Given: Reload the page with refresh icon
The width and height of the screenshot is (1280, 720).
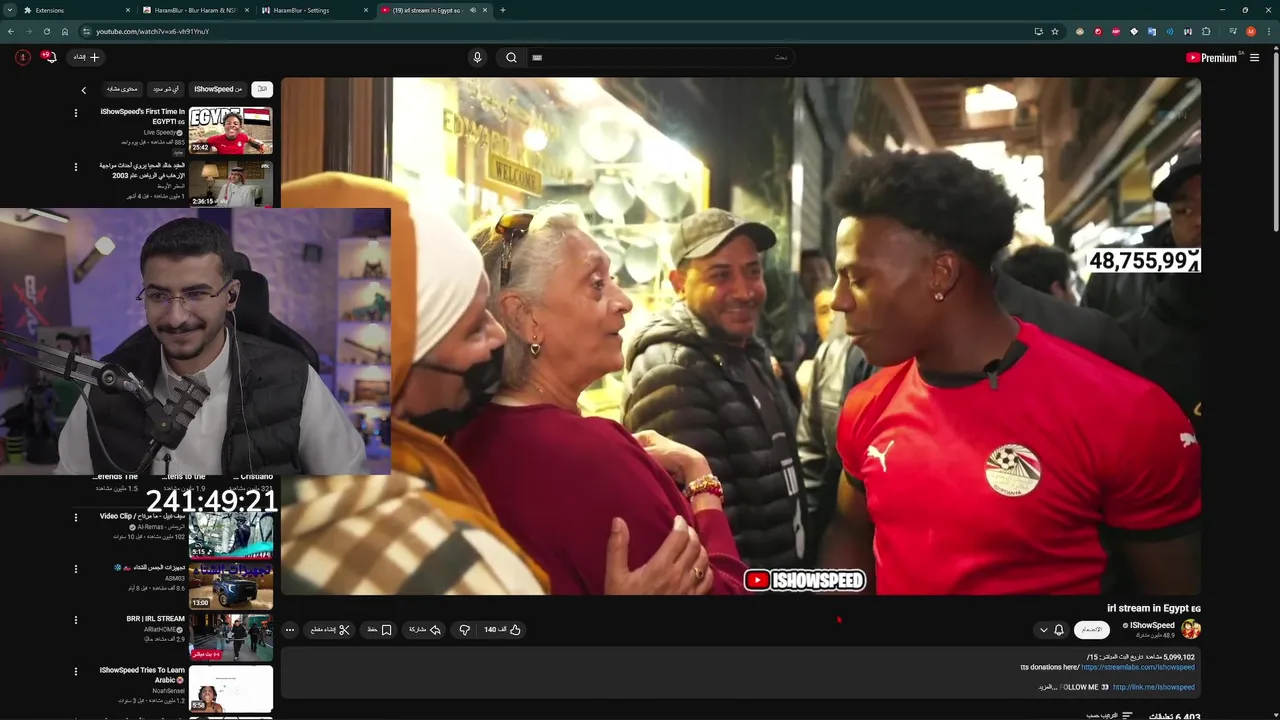Looking at the screenshot, I should (x=46, y=31).
